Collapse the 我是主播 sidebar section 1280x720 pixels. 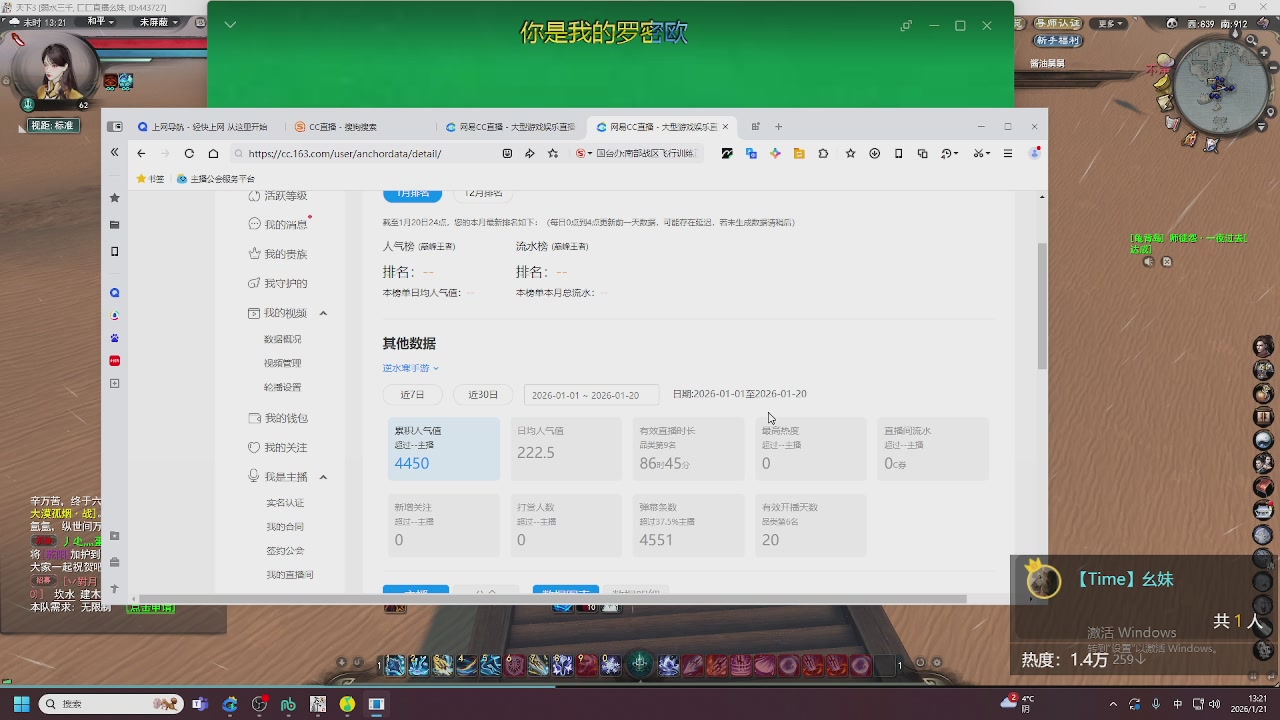[x=323, y=477]
